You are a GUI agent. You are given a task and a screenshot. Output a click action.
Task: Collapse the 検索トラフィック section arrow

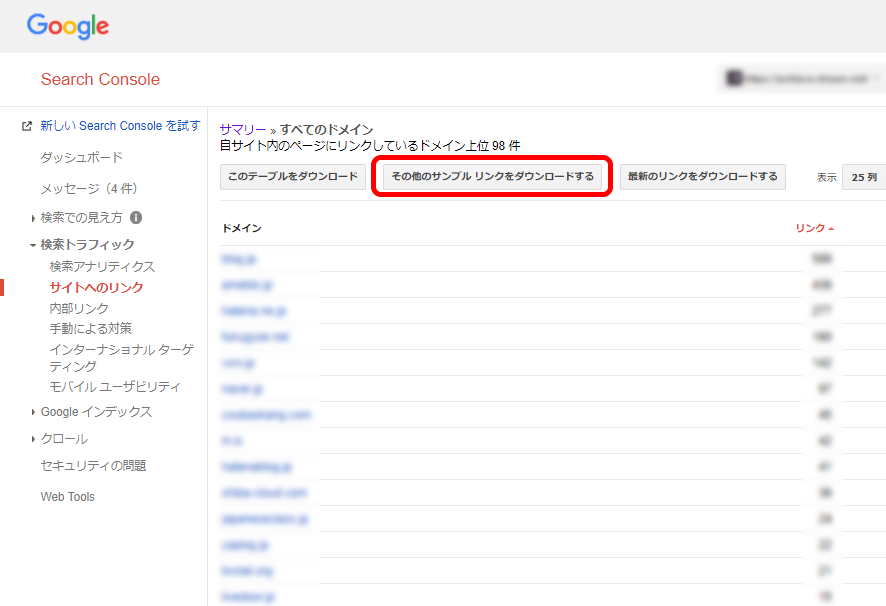click(x=33, y=245)
